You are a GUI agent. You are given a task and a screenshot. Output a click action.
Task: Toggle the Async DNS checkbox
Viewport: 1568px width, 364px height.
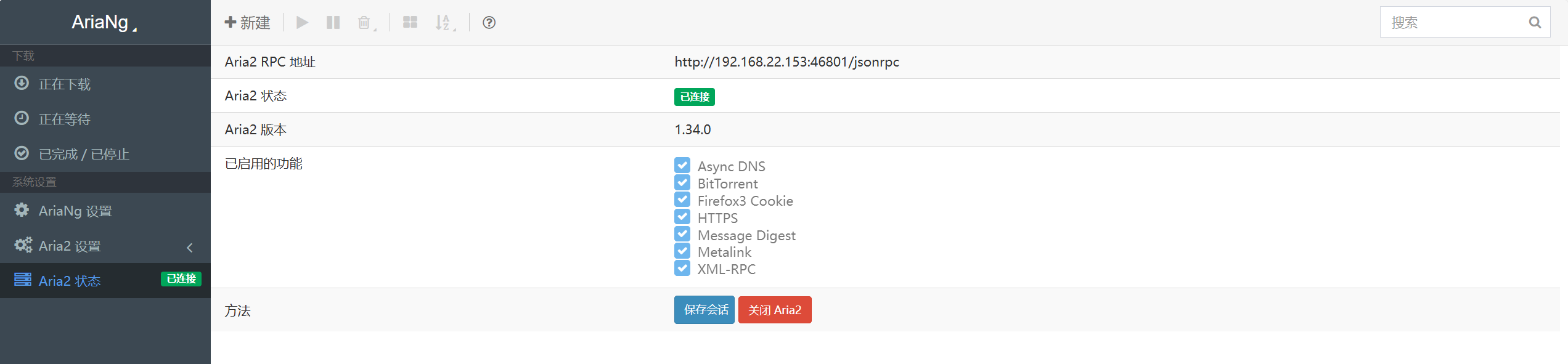[682, 166]
